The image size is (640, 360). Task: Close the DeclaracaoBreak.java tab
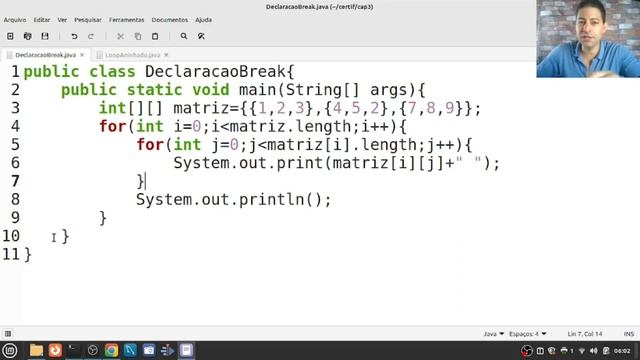point(82,55)
